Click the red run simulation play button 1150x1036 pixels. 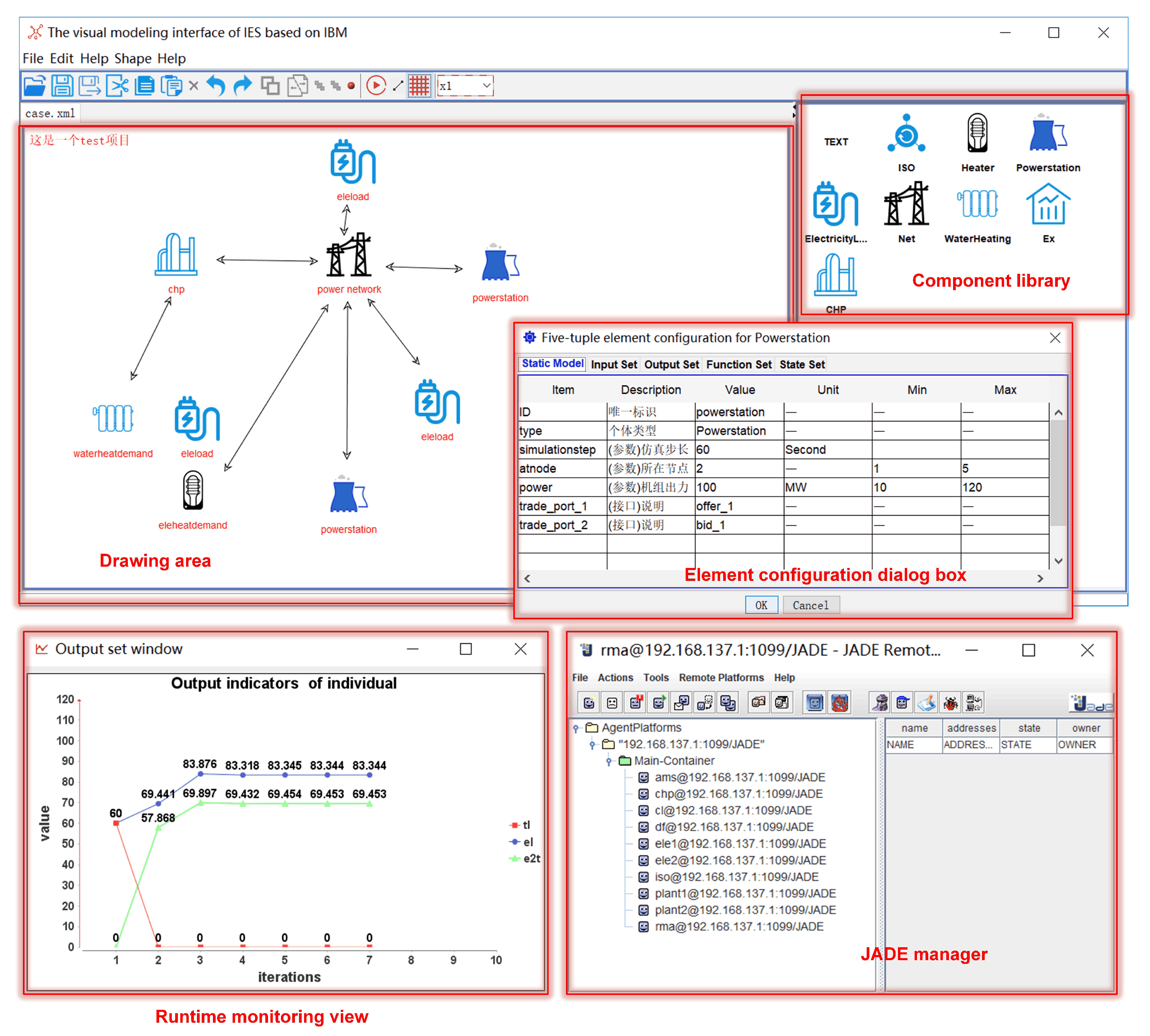click(x=376, y=86)
